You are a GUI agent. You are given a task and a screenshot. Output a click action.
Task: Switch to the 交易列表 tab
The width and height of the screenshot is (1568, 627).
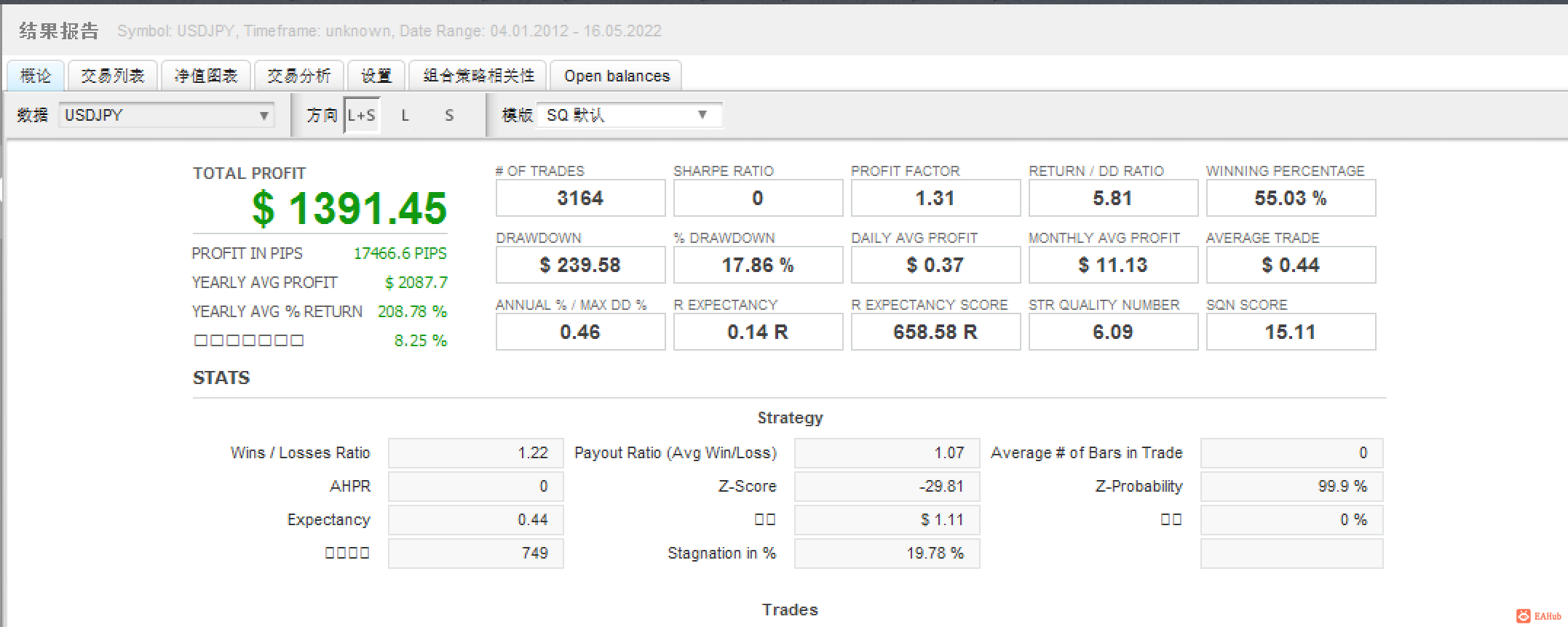[x=113, y=76]
